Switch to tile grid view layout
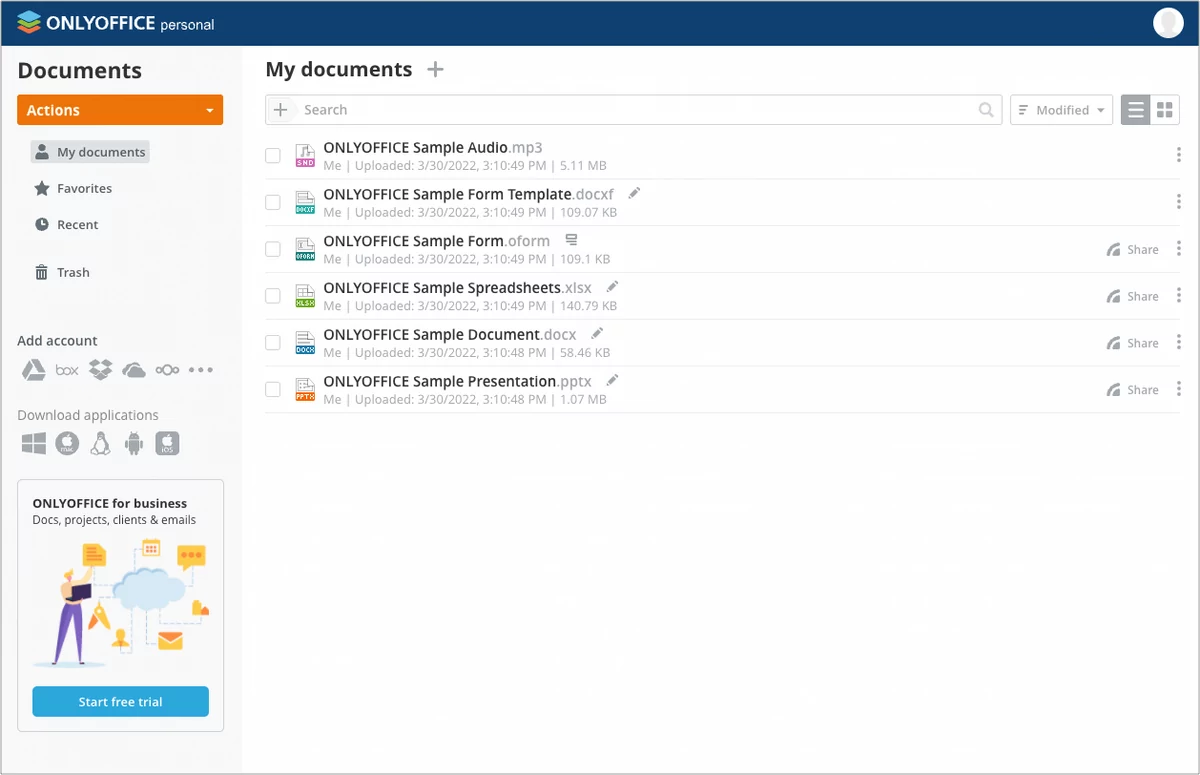 (1165, 110)
